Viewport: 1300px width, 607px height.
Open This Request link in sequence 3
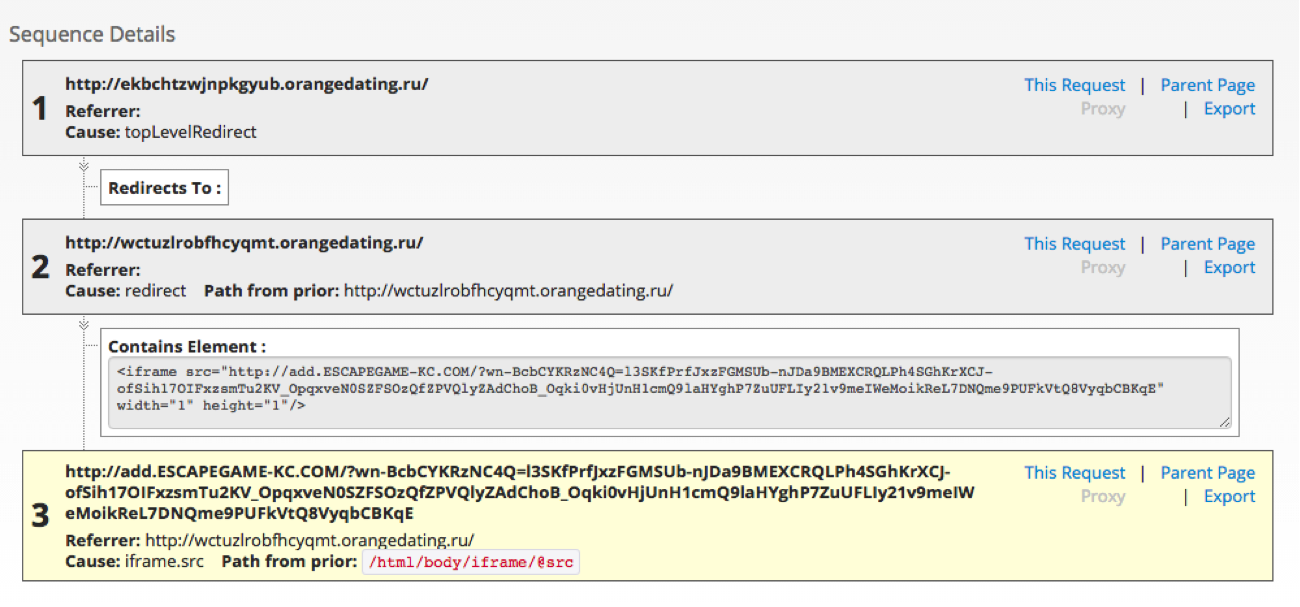tap(1074, 473)
